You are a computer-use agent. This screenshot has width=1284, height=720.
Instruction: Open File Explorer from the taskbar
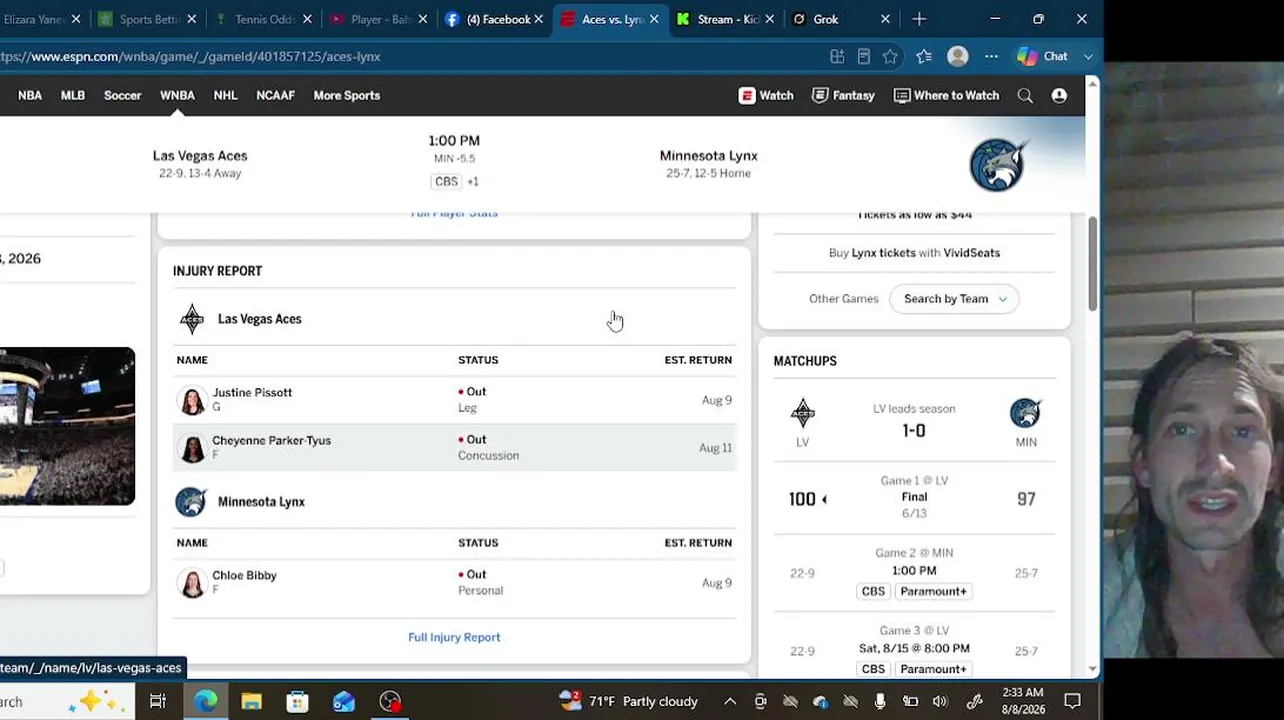[x=251, y=701]
